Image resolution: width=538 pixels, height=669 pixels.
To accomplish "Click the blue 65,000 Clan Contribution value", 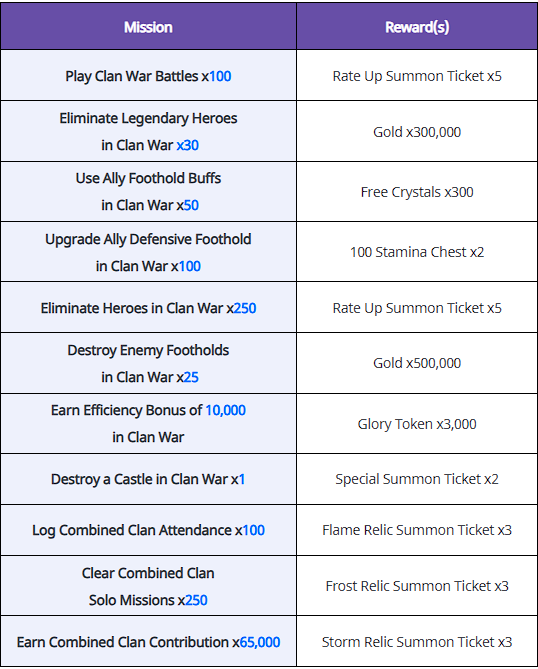I will point(260,642).
